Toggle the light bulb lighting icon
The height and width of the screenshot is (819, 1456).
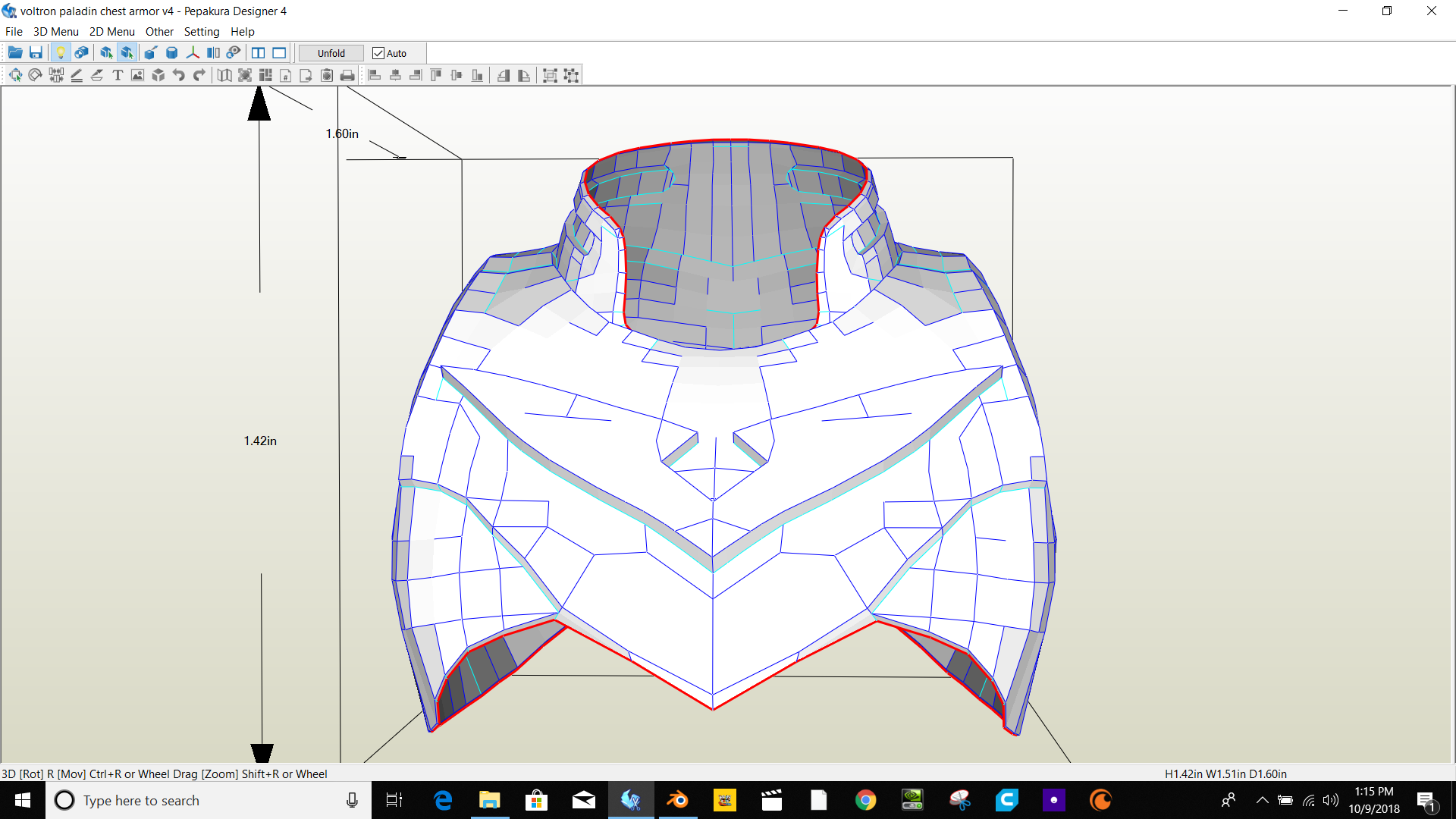pos(61,53)
